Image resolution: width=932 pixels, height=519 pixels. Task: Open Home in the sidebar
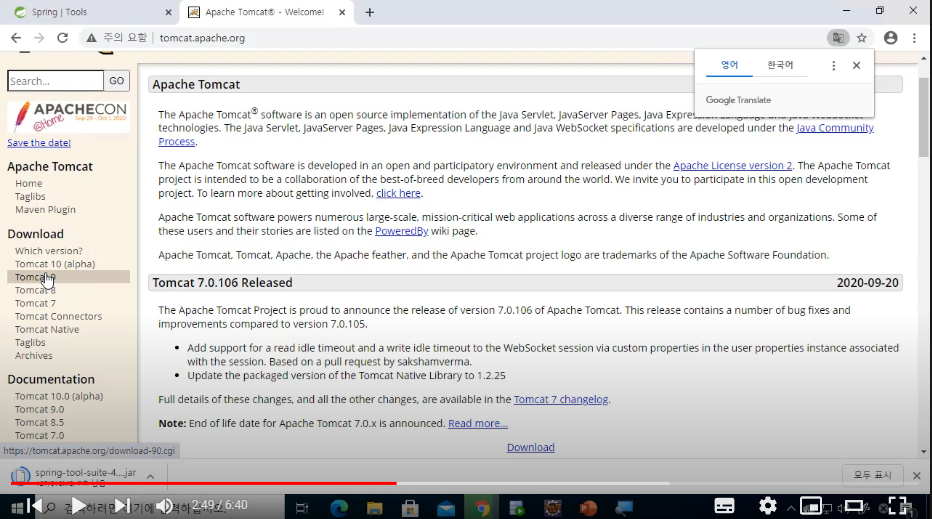click(29, 183)
